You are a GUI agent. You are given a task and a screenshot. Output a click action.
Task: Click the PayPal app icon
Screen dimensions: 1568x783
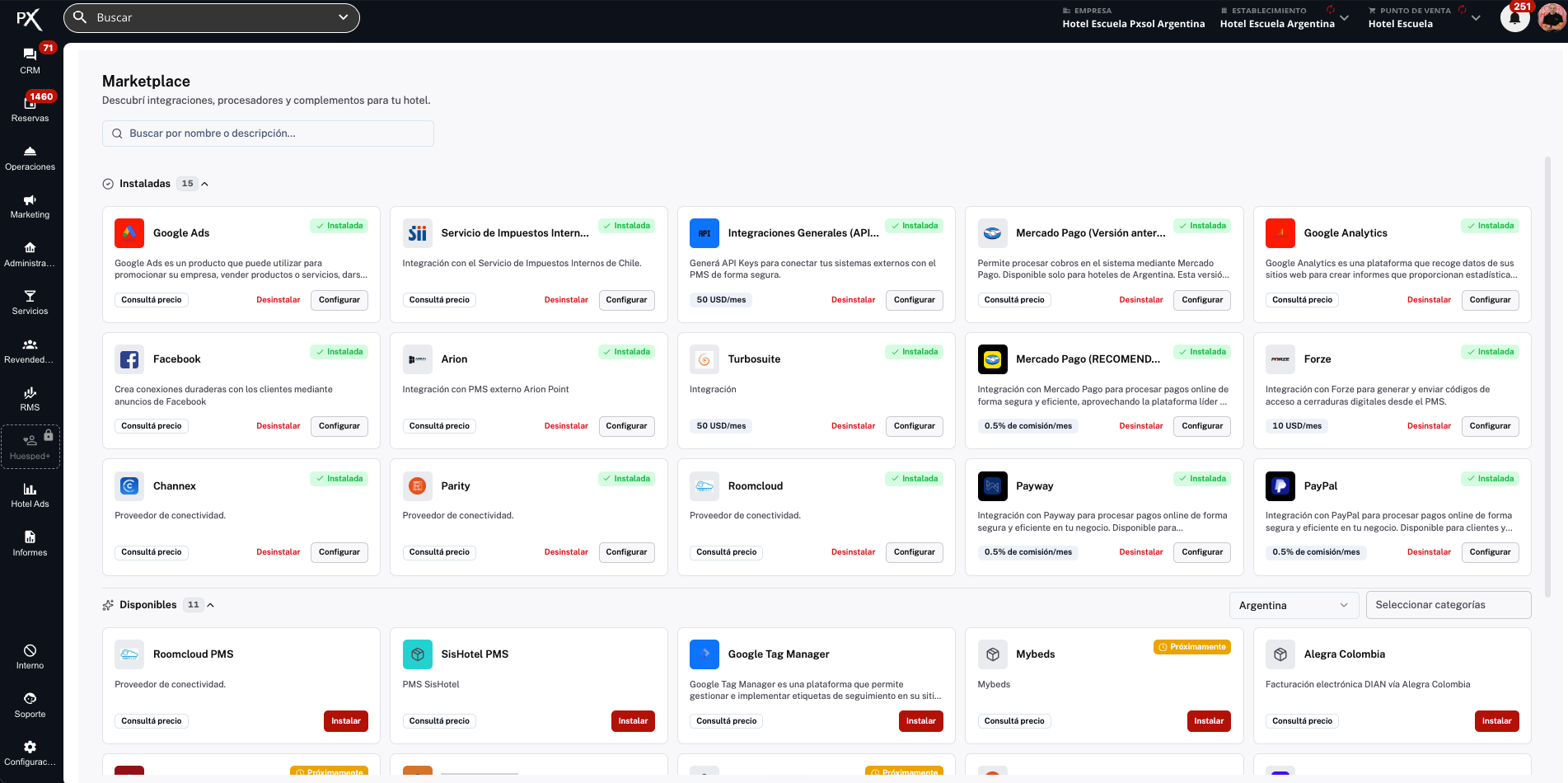[1280, 486]
